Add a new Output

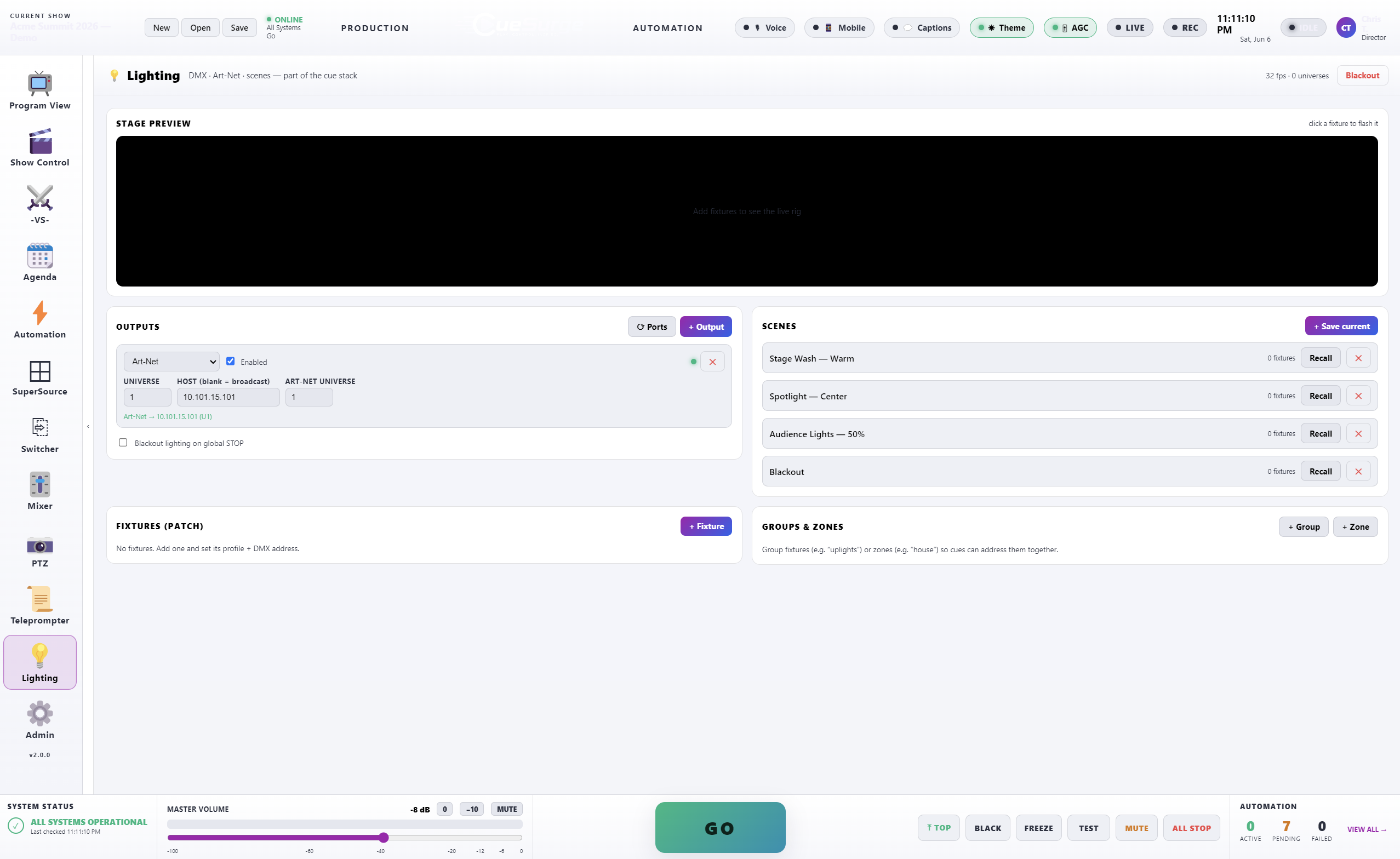click(x=706, y=327)
